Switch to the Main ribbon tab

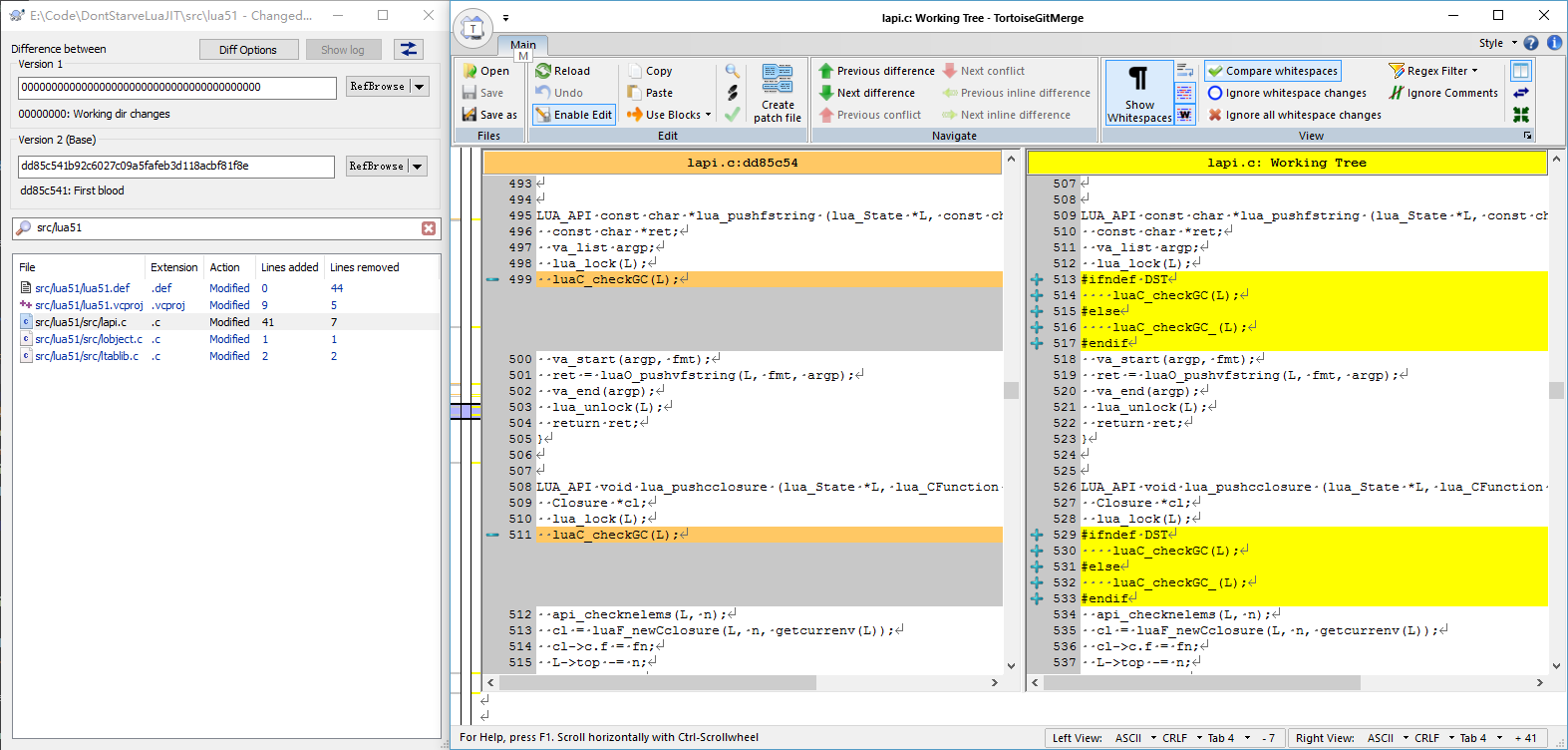click(523, 45)
